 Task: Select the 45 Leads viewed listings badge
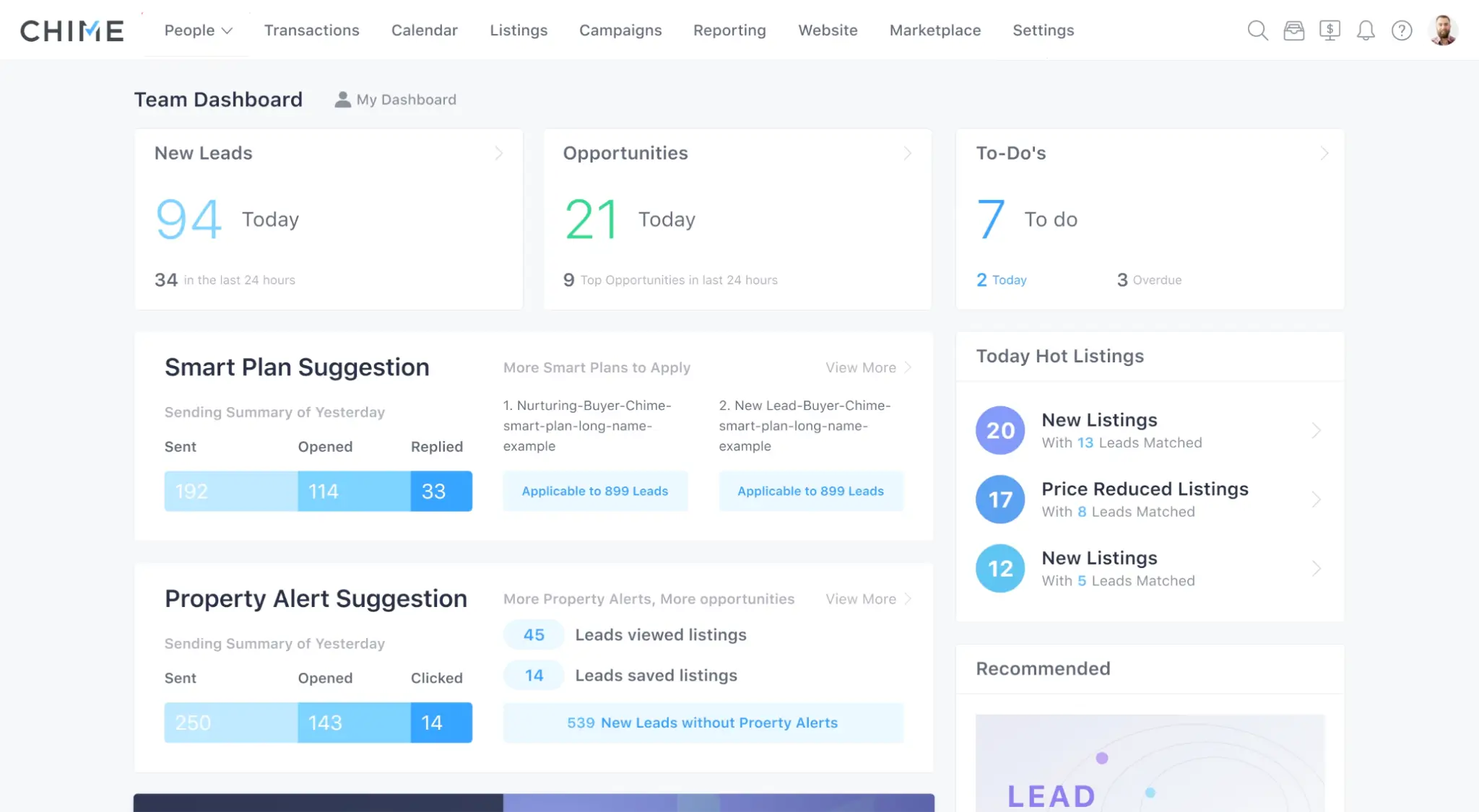533,634
